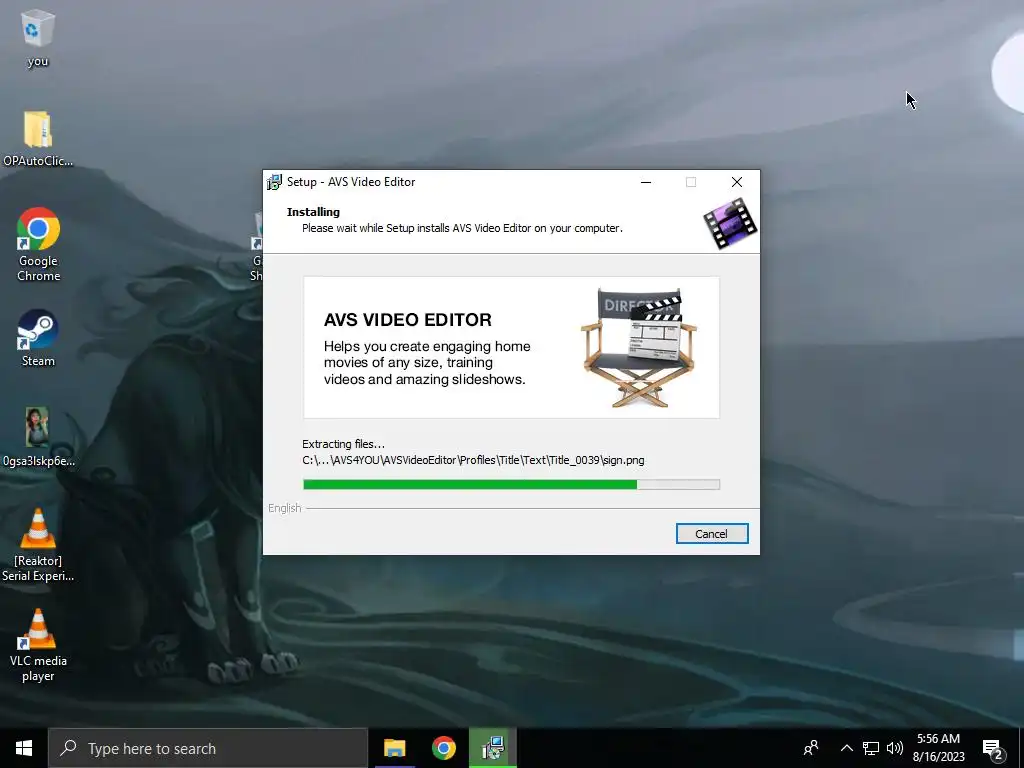Viewport: 1024px width, 768px height.
Task: Click the Recycle Bin icon labeled you
Action: coord(38,38)
